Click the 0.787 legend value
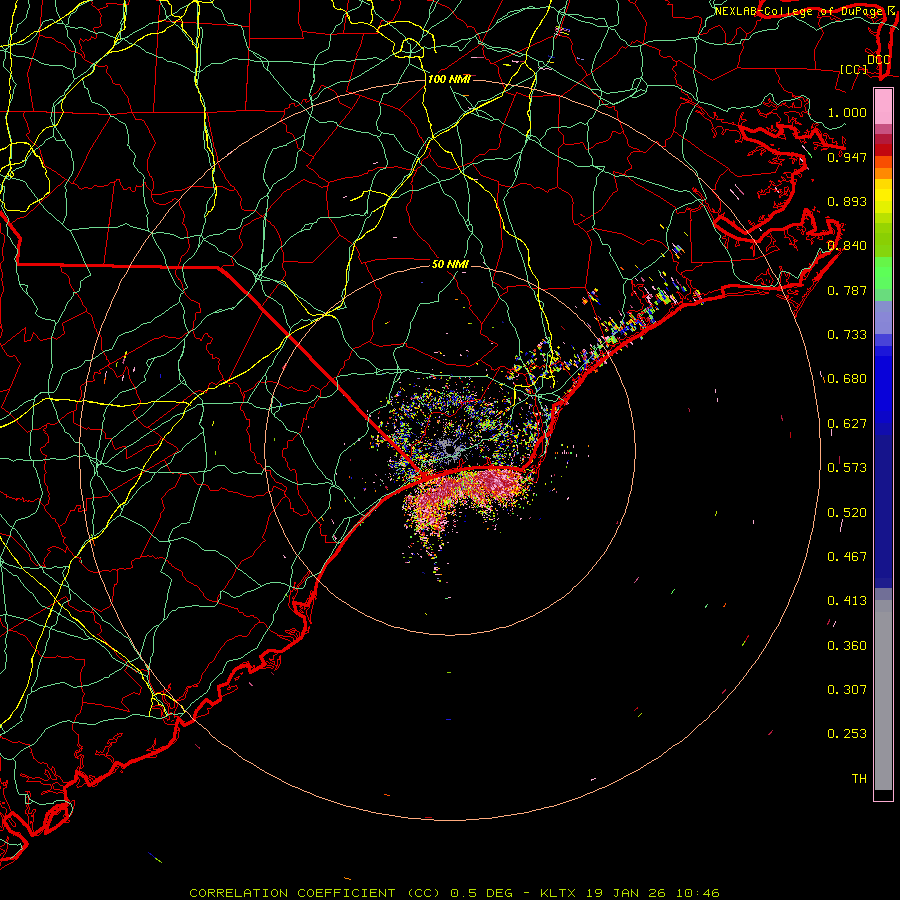The height and width of the screenshot is (900, 900). 847,290
